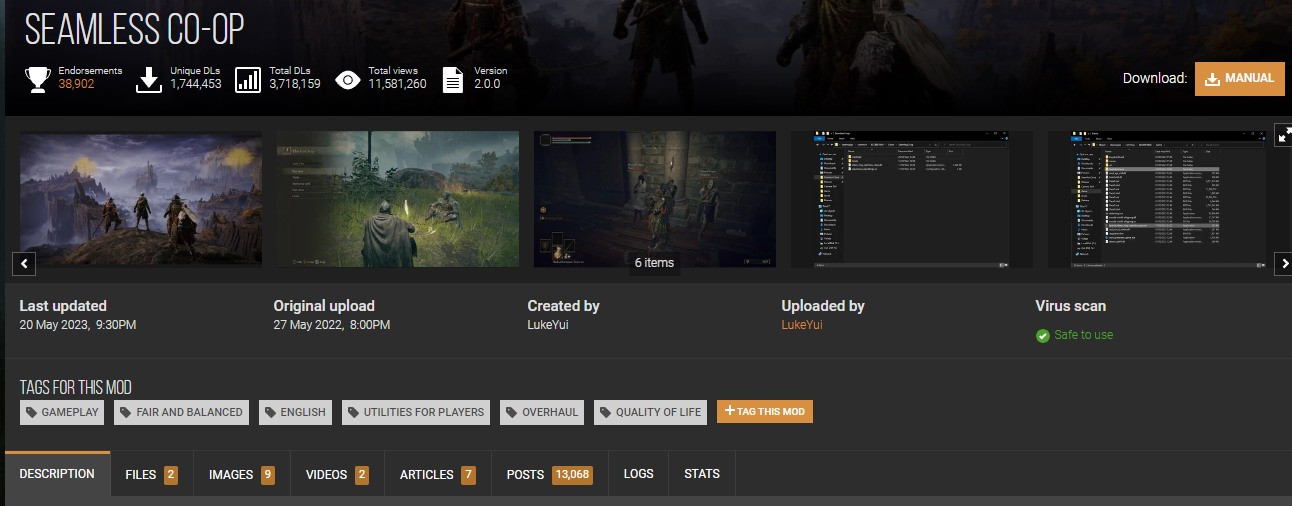Click the 3,718,159 total downloads value
The height and width of the screenshot is (506, 1292).
coord(295,84)
